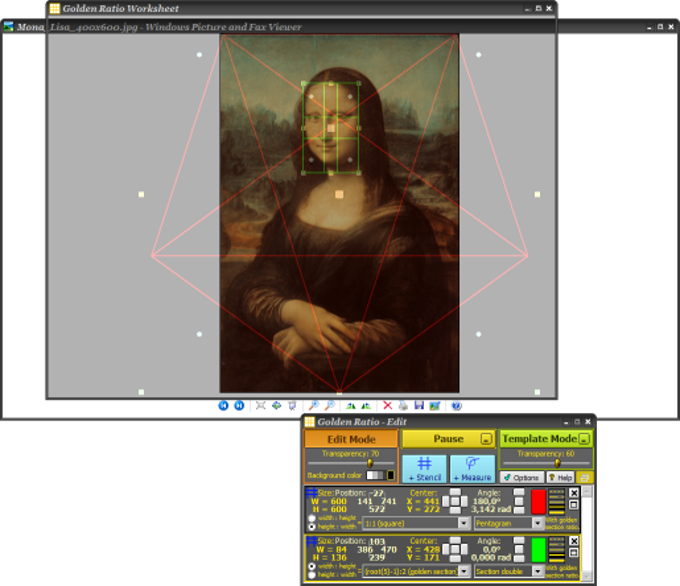Click the Best Fit icon in viewer toolbar
This screenshot has width=680, height=586.
tap(261, 406)
